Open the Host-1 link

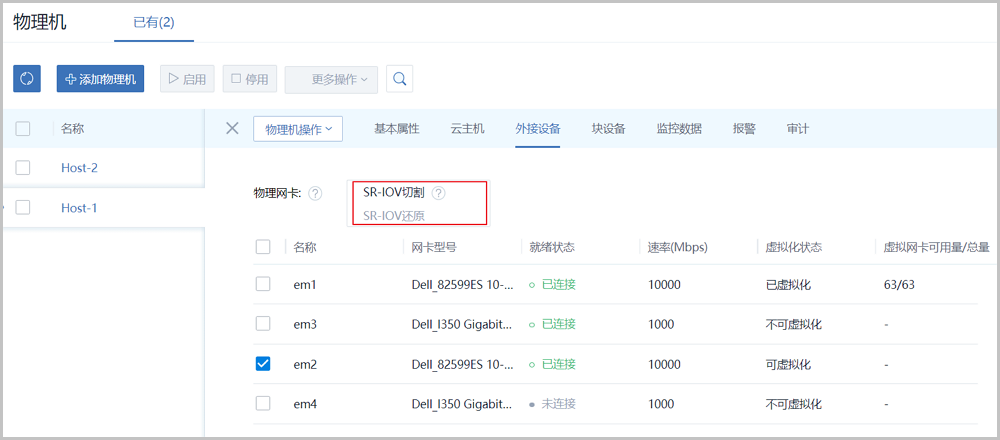pyautogui.click(x=79, y=208)
